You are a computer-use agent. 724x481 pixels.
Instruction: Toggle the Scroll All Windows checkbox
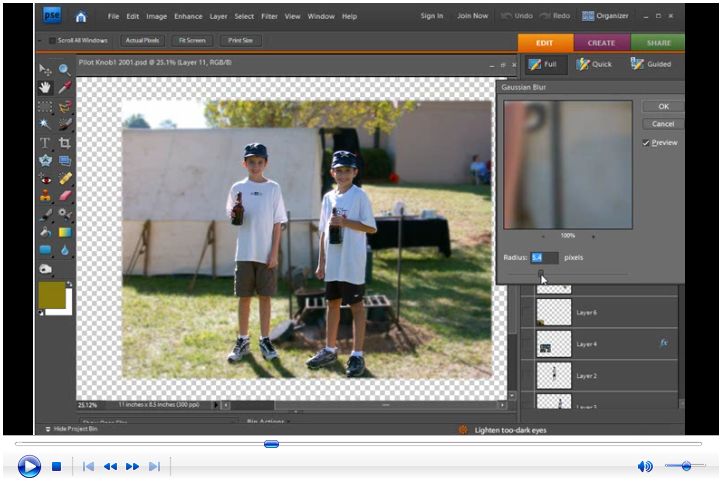pyautogui.click(x=52, y=41)
